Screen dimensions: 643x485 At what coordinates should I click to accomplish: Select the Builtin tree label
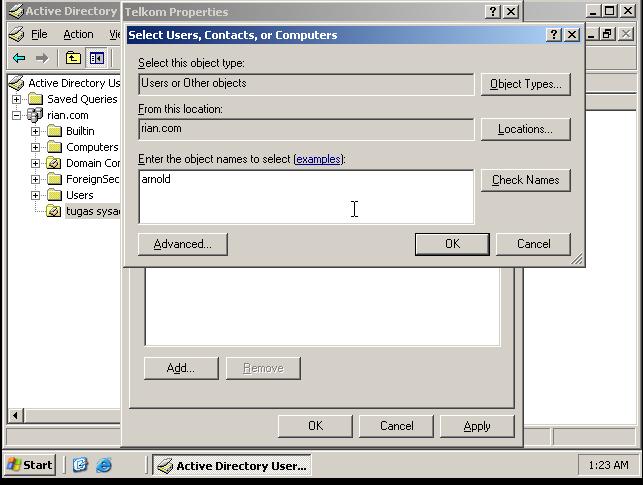coord(80,131)
